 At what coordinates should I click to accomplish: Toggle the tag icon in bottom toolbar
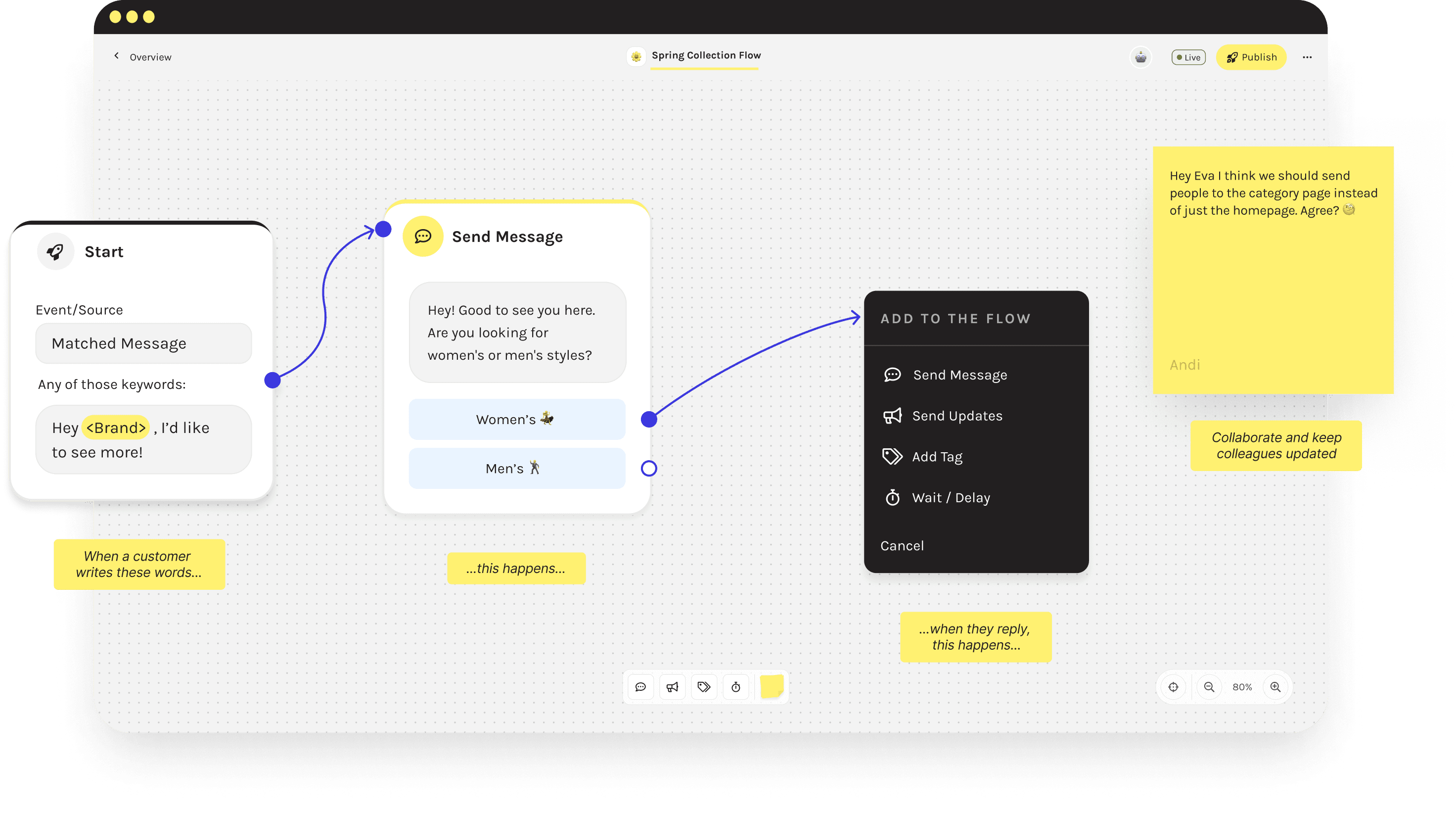pyautogui.click(x=705, y=686)
